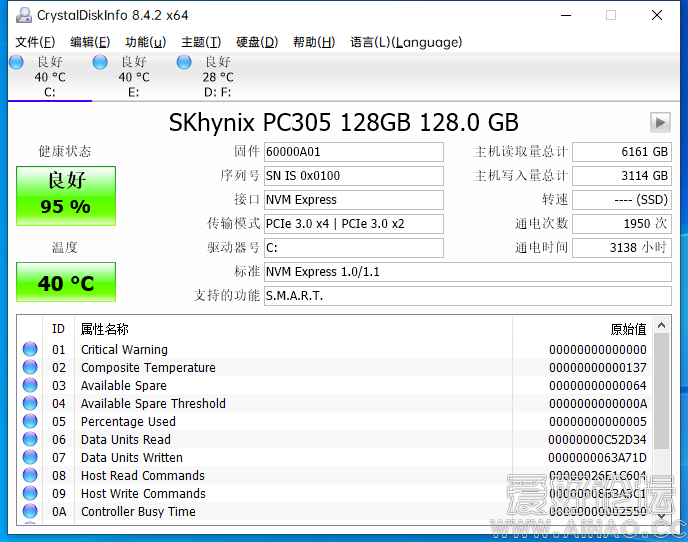Screen dimensions: 688x542
Task: Click the Host Read Commands status orb
Action: pyautogui.click(x=30, y=475)
